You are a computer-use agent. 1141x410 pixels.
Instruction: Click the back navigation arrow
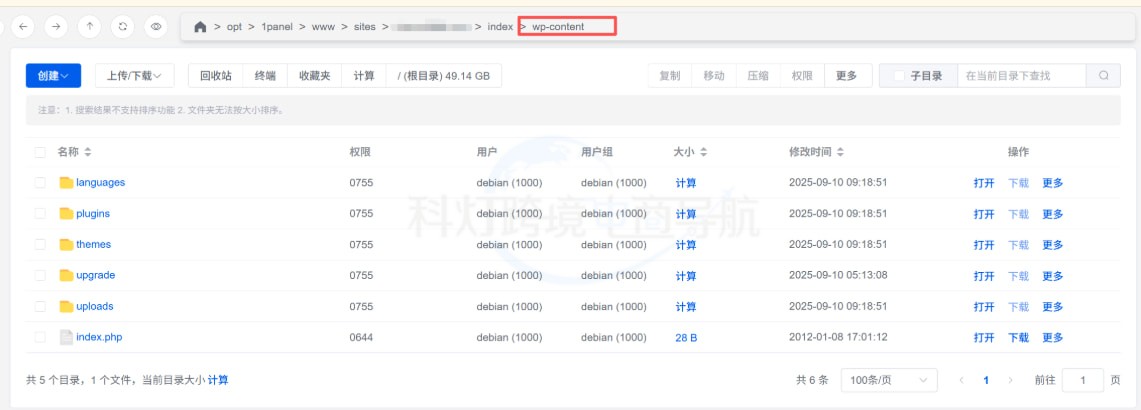pyautogui.click(x=23, y=27)
